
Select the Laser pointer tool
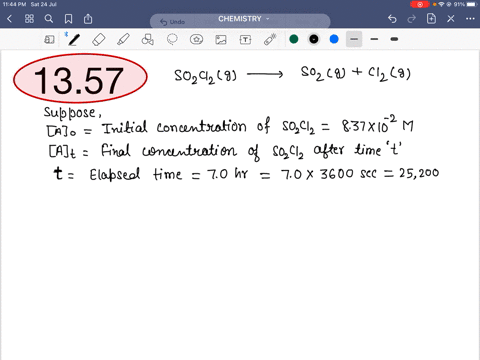(270, 39)
